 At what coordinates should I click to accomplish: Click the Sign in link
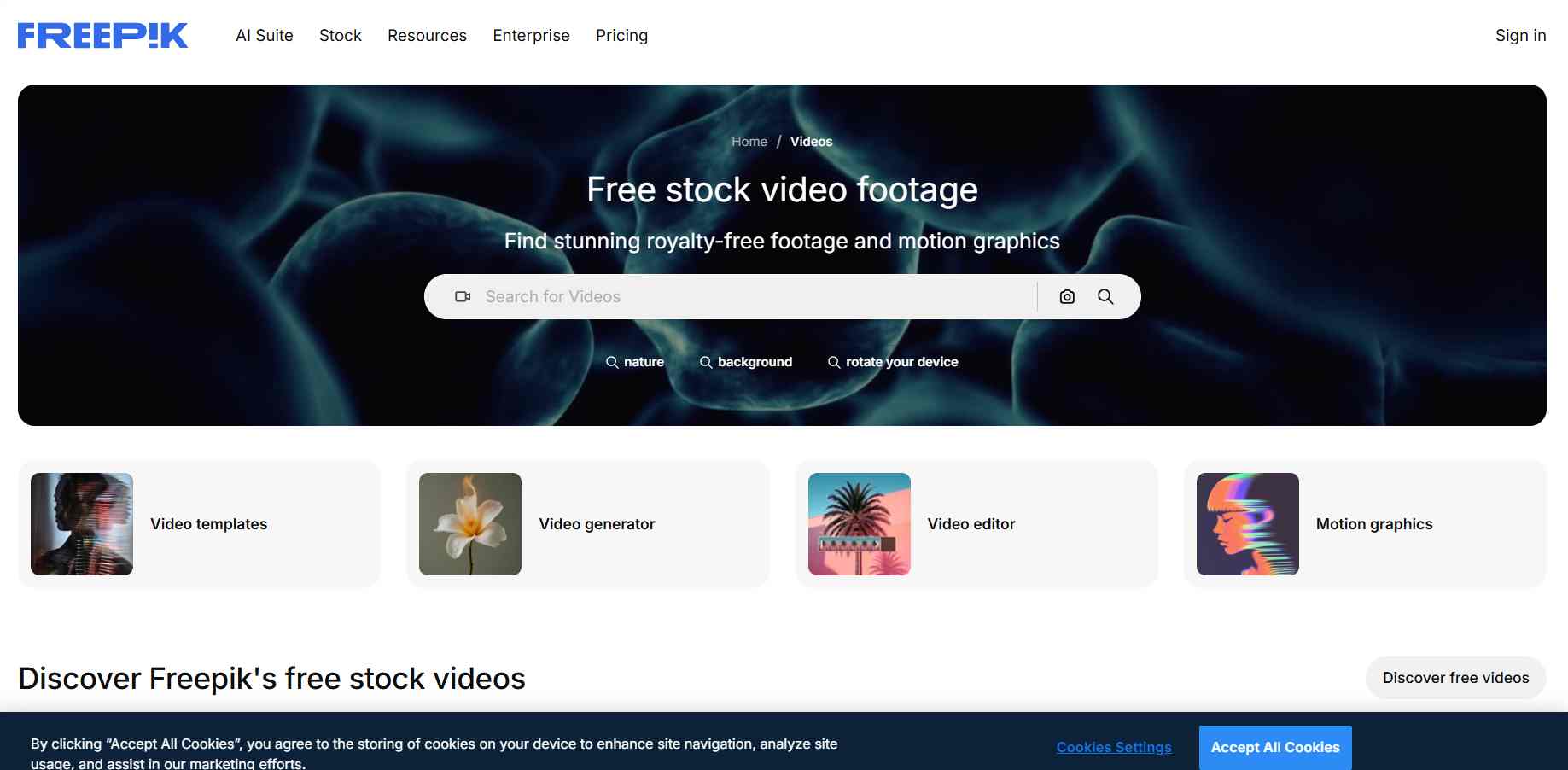point(1520,36)
